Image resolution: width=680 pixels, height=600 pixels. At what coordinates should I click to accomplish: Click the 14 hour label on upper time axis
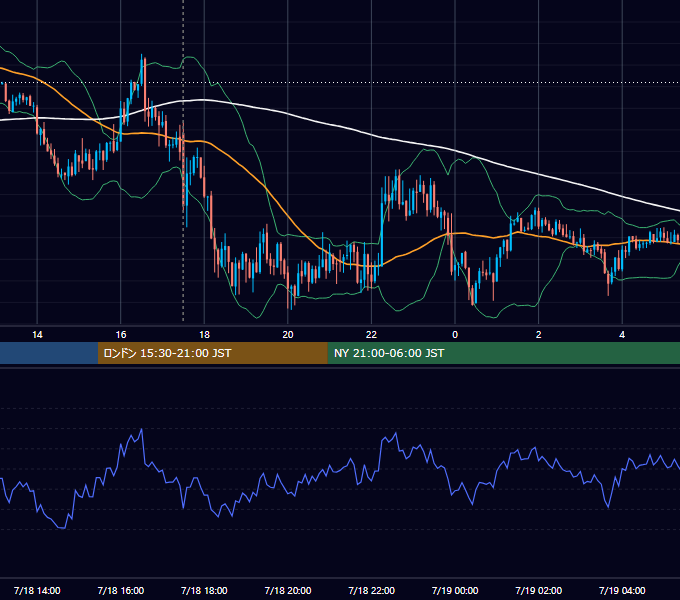click(x=37, y=335)
